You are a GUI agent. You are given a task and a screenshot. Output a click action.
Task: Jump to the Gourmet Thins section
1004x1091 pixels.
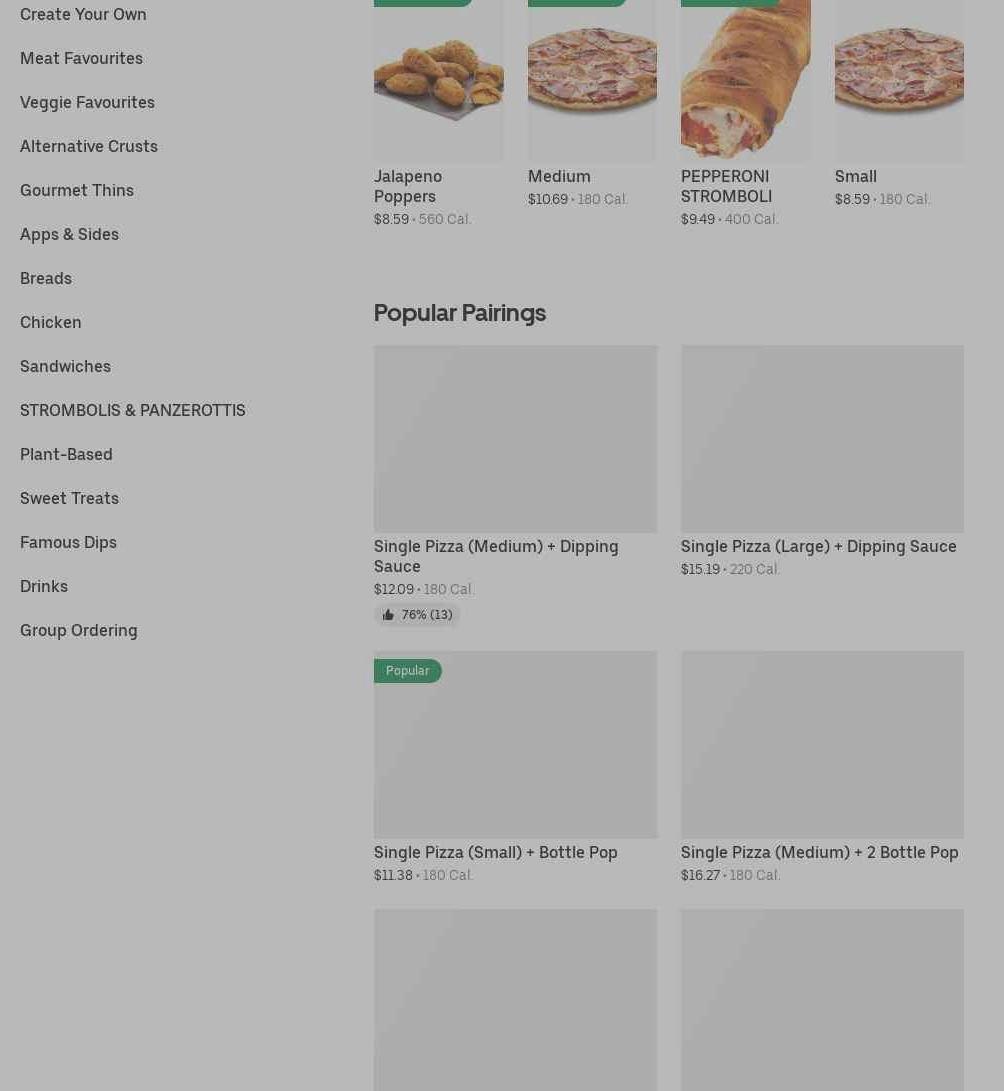coord(77,190)
